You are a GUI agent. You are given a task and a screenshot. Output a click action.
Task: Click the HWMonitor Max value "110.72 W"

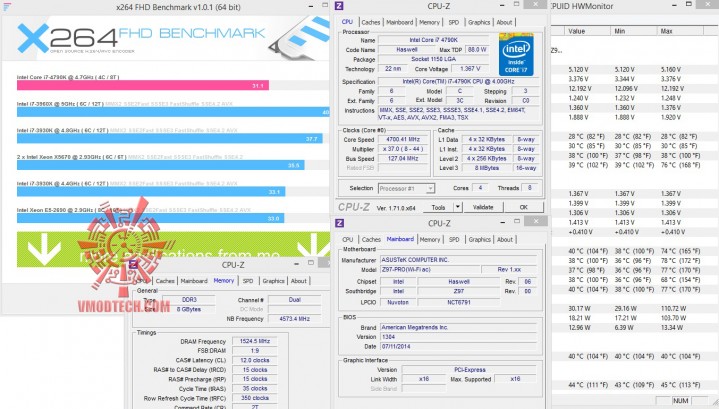coord(674,309)
